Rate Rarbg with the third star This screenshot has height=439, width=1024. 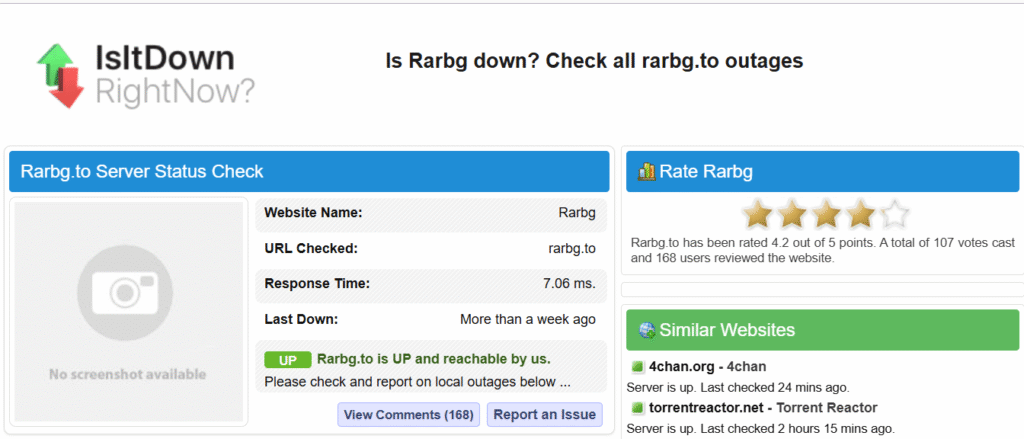click(826, 214)
